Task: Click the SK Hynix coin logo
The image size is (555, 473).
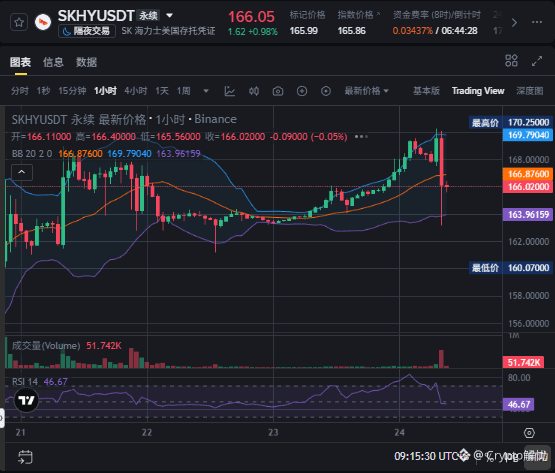Action: 43,22
